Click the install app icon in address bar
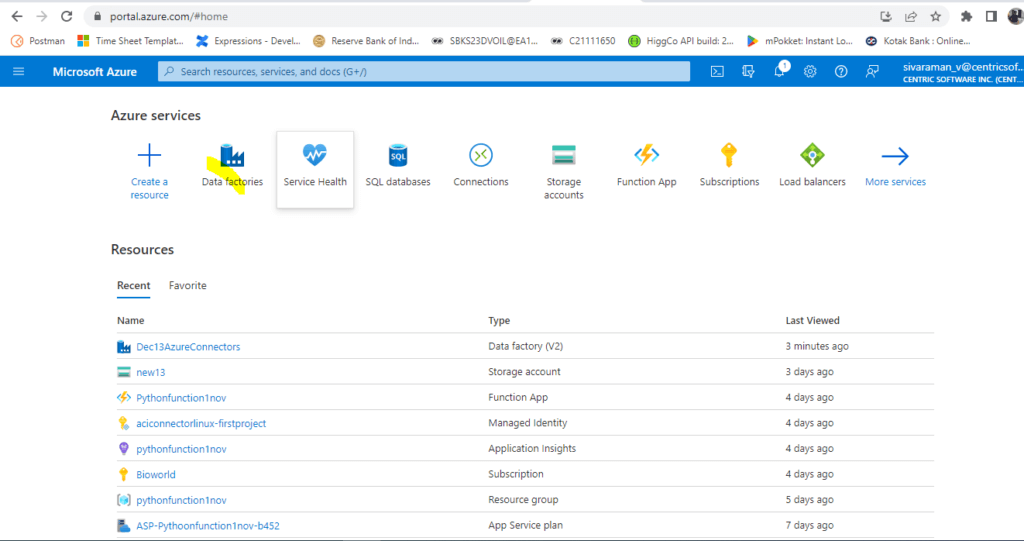The width and height of the screenshot is (1024, 541). (886, 16)
